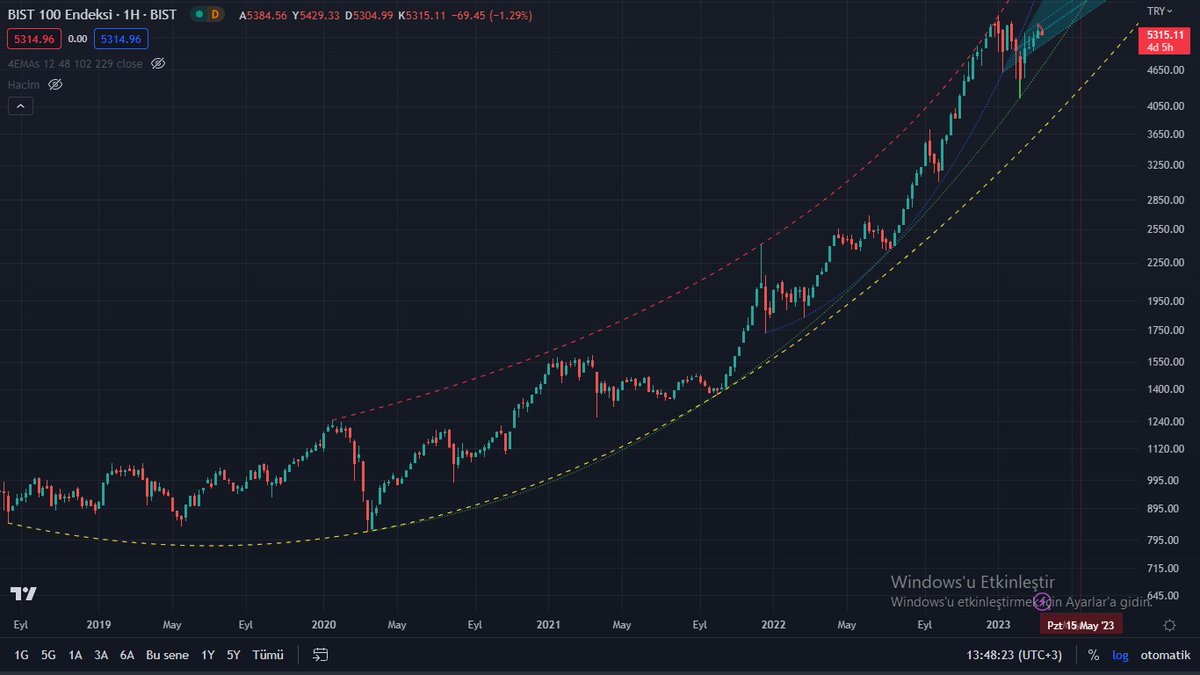
Task: Click the Hacim indicator label
Action: [24, 85]
